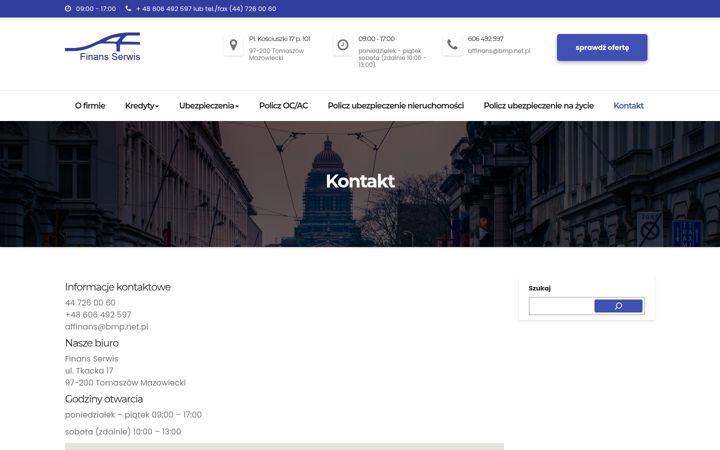
Task: Expand the Ubezpieczenia dropdown menu
Action: (x=209, y=106)
